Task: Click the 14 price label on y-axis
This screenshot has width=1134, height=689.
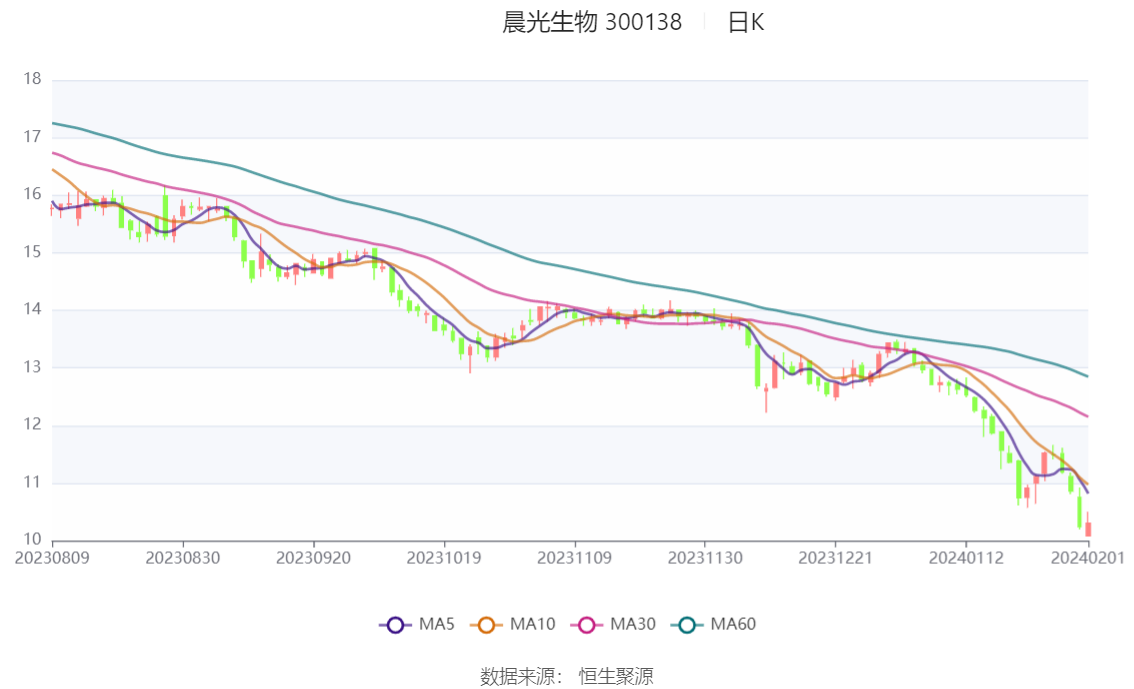Action: tap(32, 310)
